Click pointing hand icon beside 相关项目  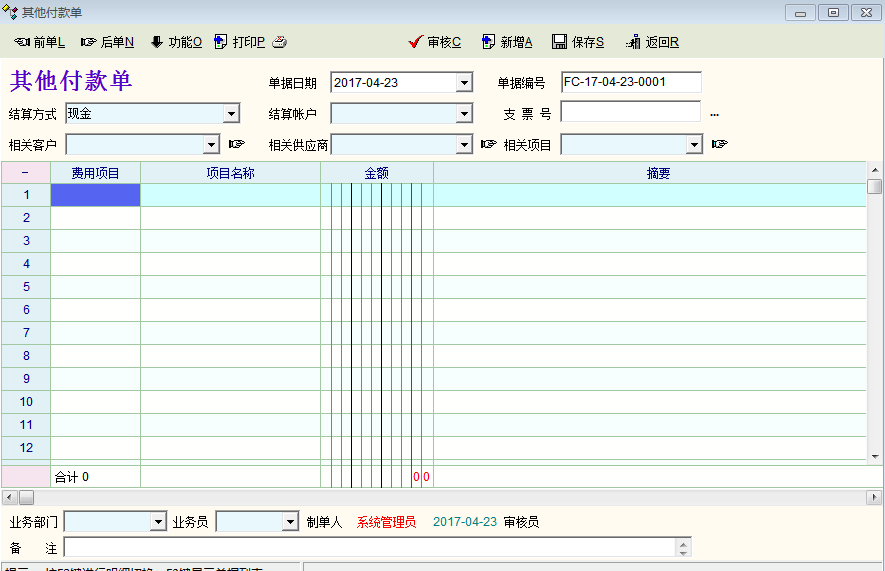[x=719, y=144]
